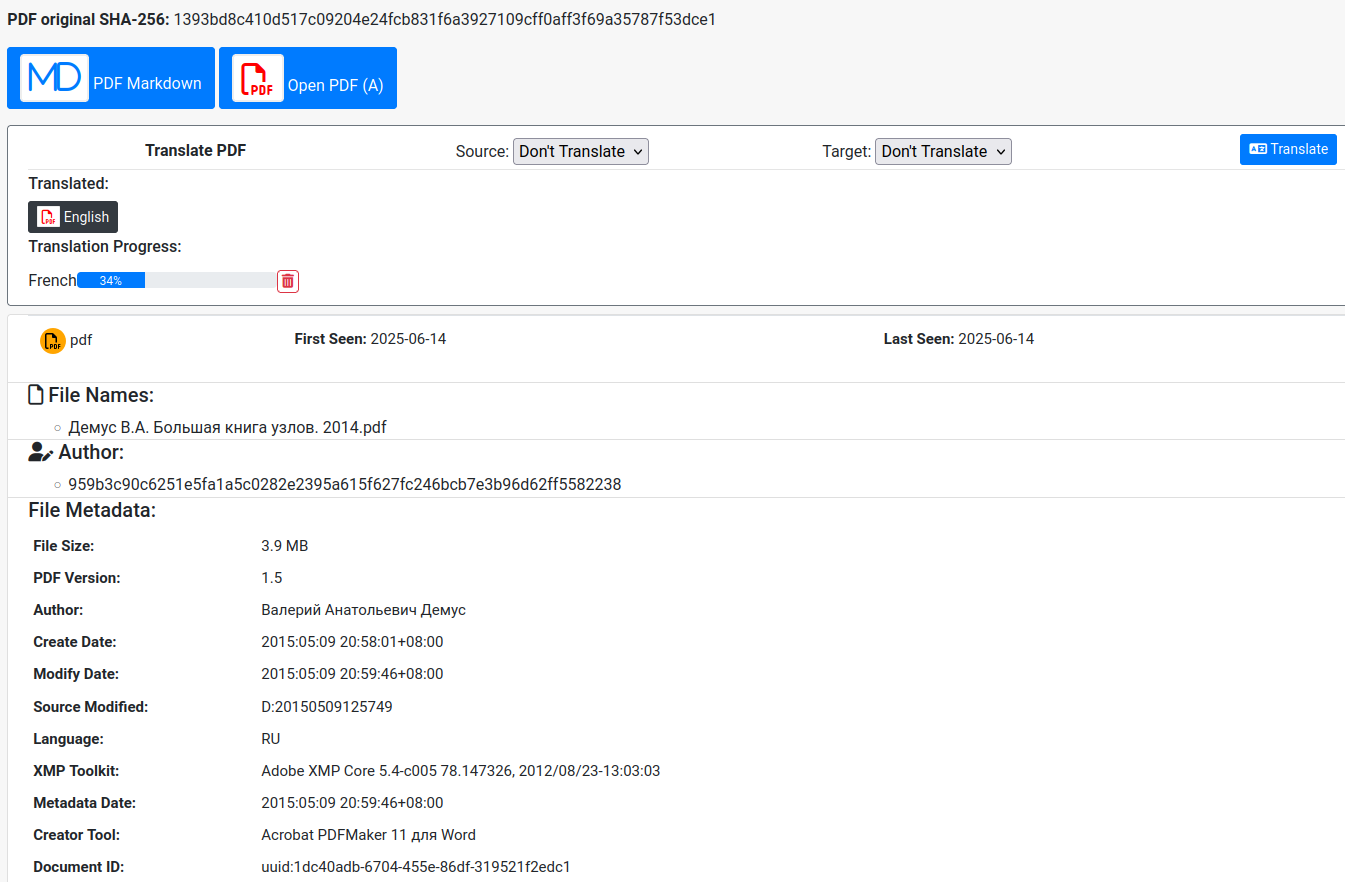Click the orange pdf file type icon
This screenshot has height=882, width=1345.
point(52,341)
